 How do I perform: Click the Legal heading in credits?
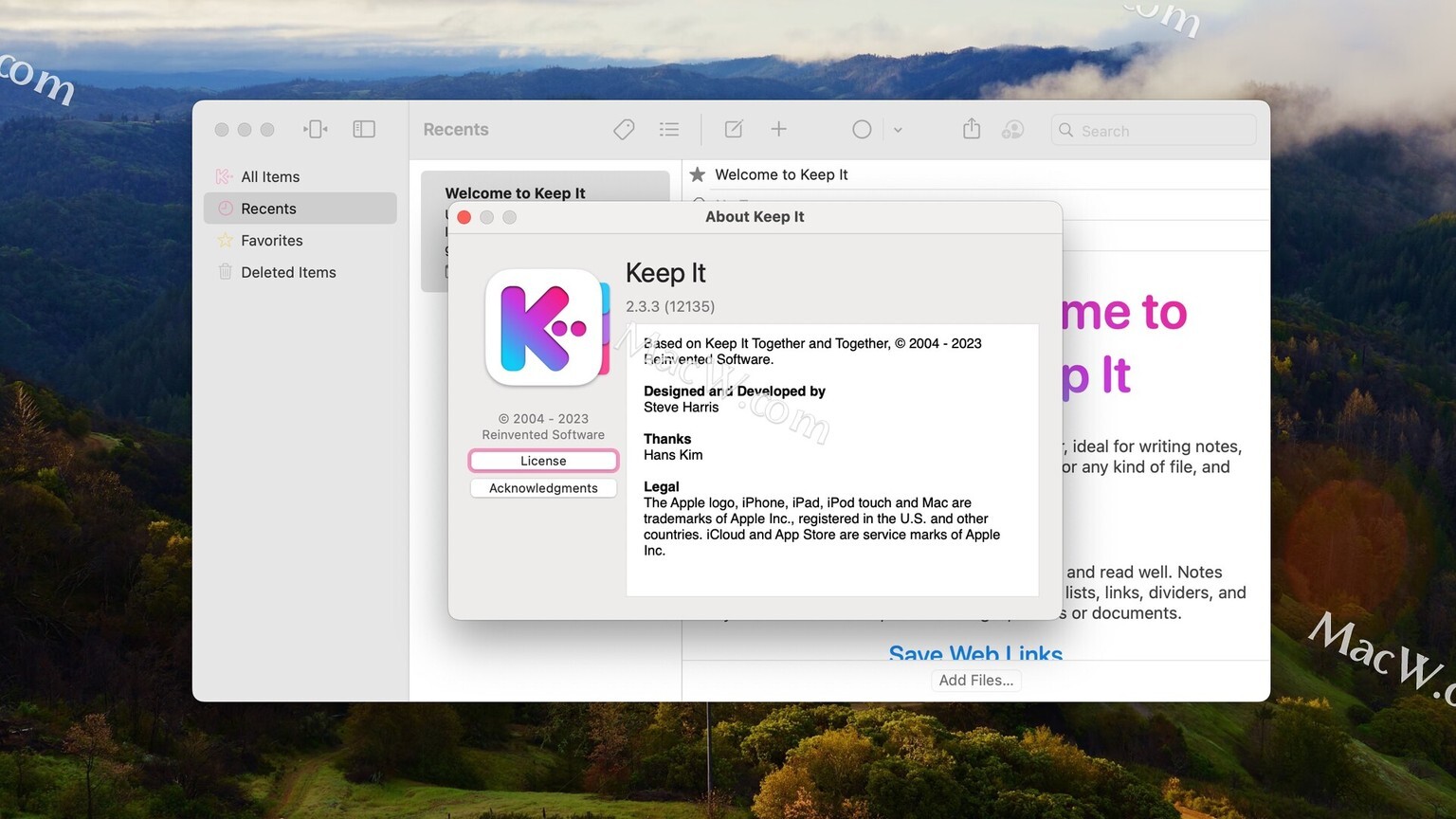[x=662, y=486]
